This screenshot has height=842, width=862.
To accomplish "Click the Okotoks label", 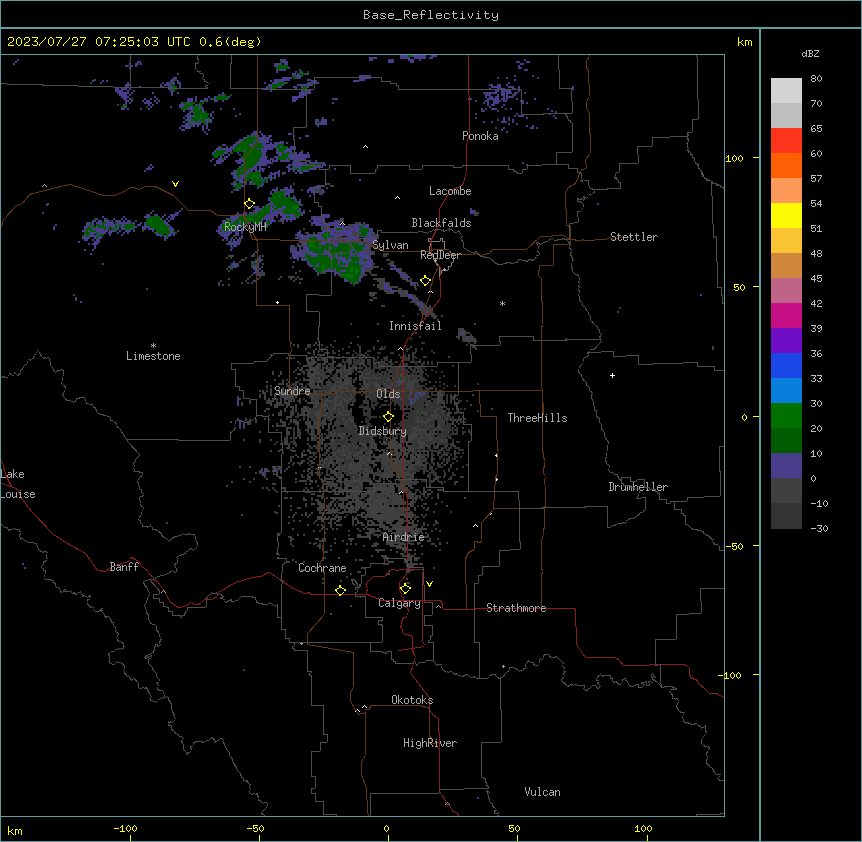I will click(x=412, y=700).
